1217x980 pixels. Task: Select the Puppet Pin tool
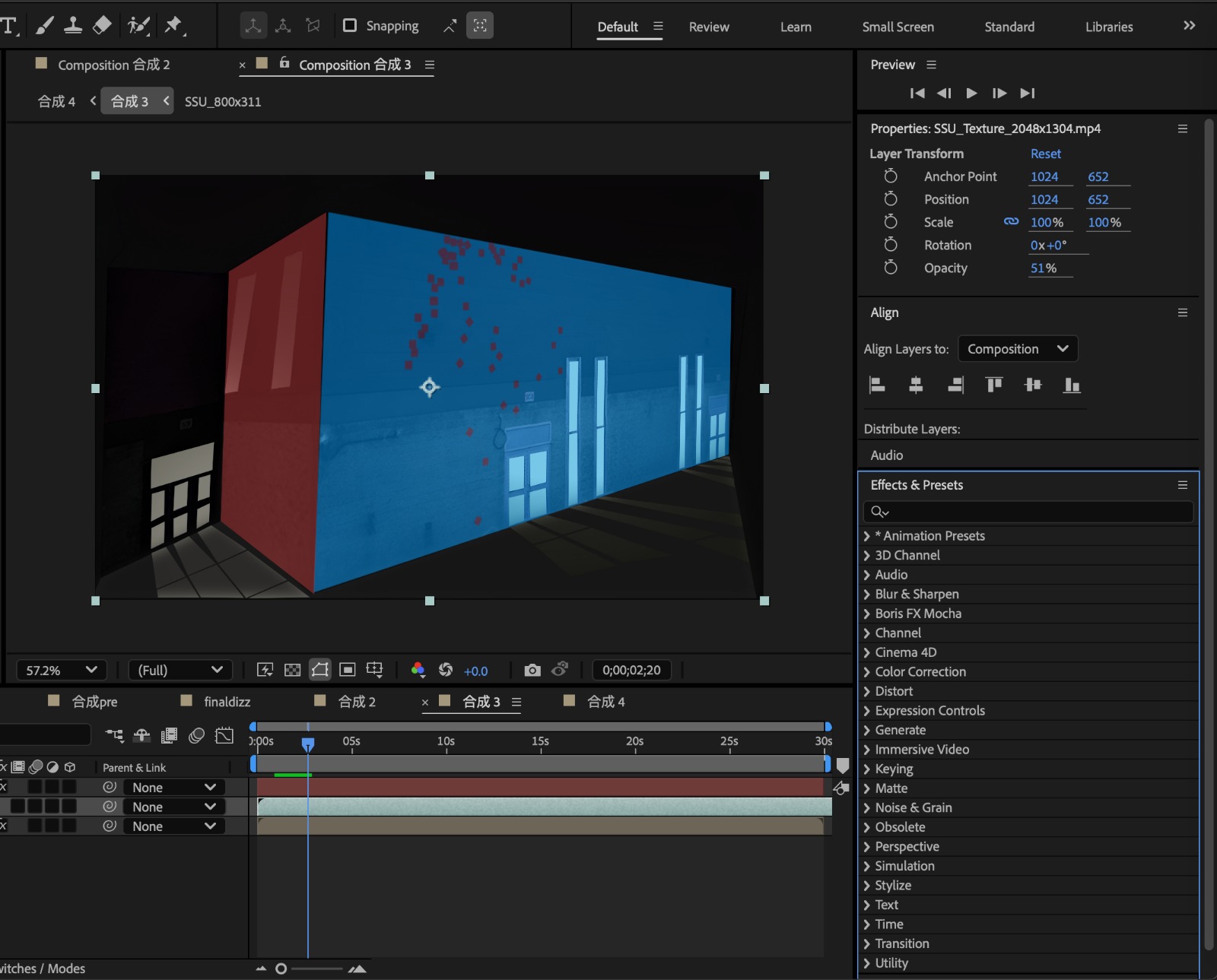pos(173,25)
